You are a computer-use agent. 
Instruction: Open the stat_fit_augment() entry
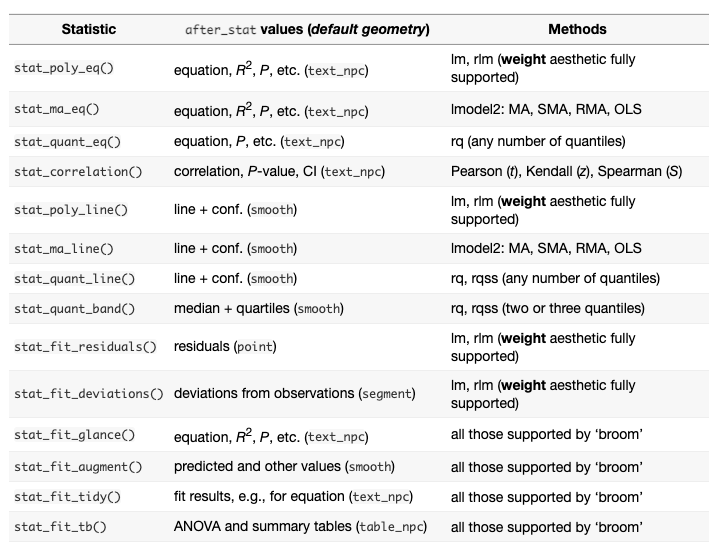coord(78,467)
